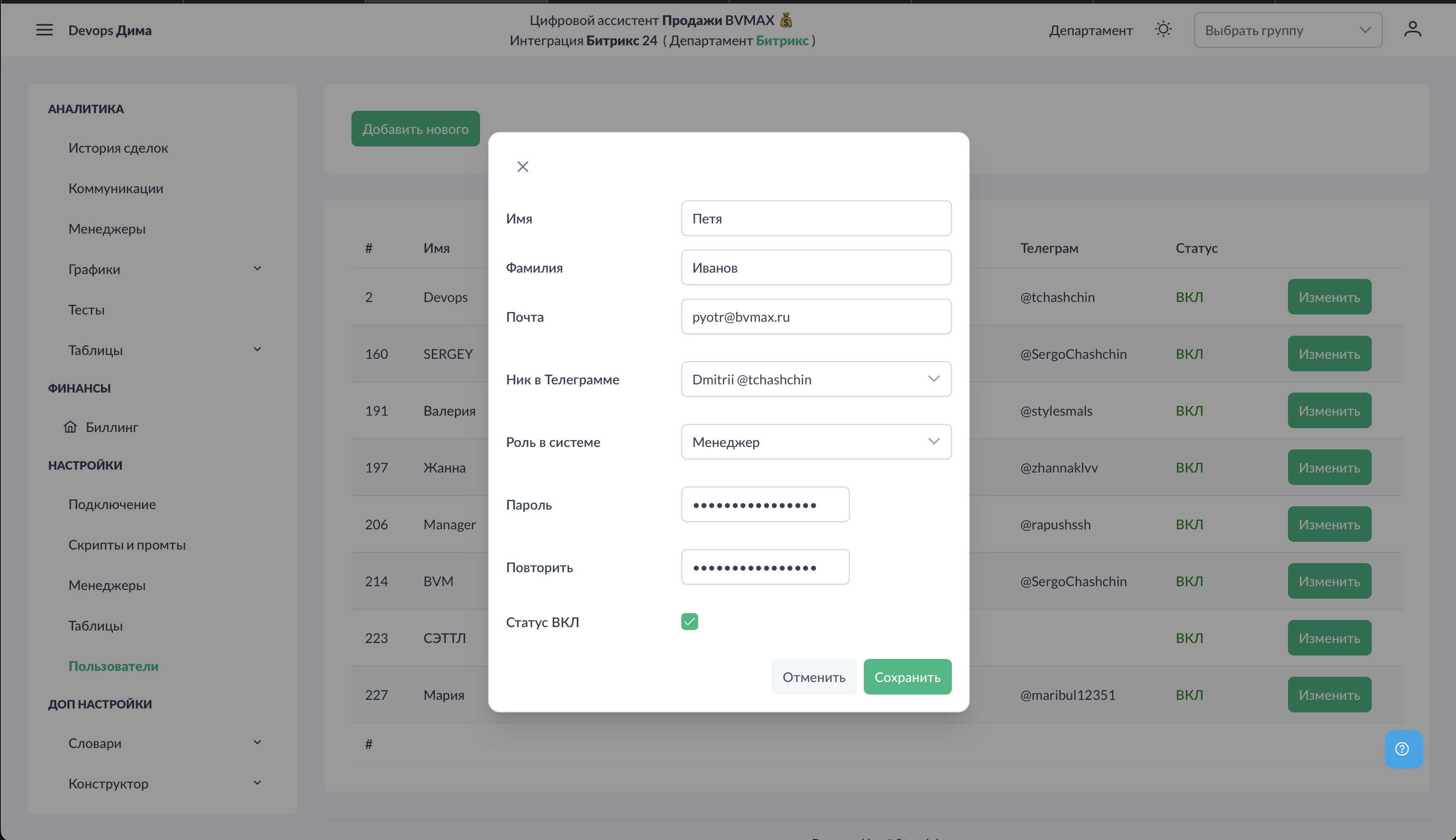Click the blue help question icon

click(1403, 749)
